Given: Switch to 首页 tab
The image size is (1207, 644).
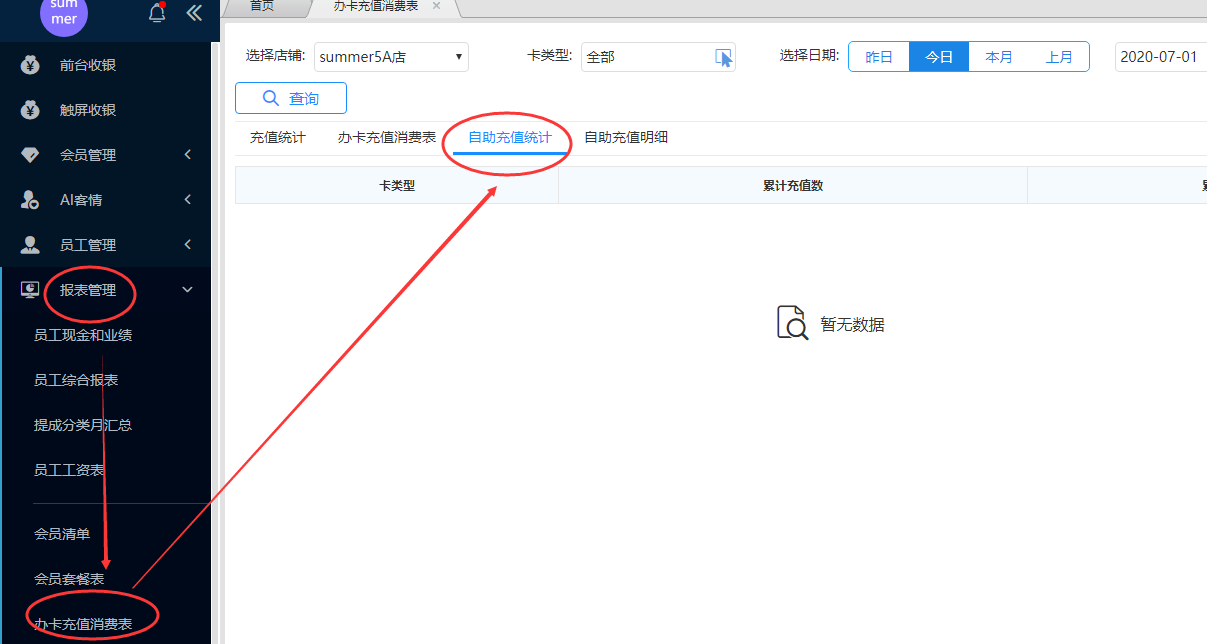Looking at the screenshot, I should [262, 6].
